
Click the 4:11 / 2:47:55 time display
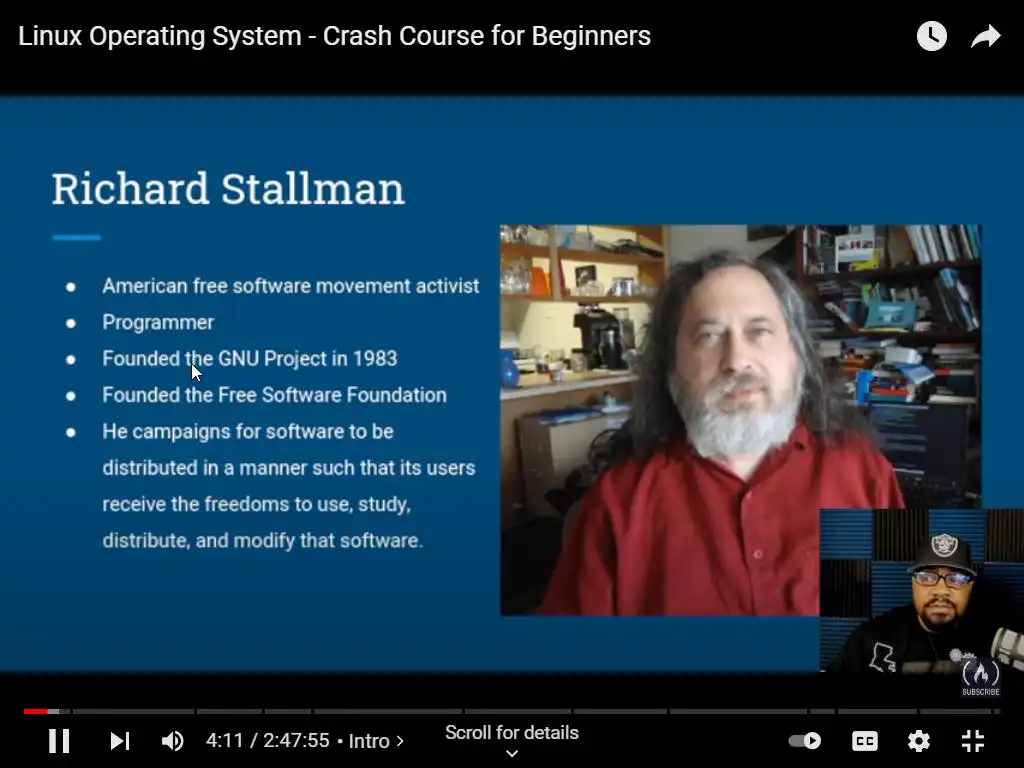[268, 741]
